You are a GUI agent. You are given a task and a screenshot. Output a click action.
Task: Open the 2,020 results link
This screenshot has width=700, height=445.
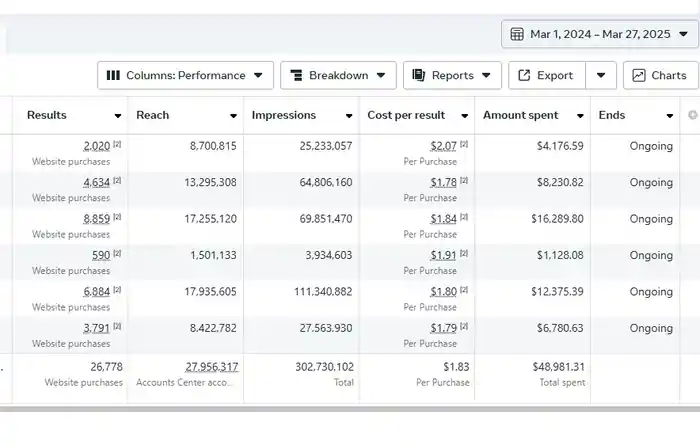pyautogui.click(x=96, y=146)
